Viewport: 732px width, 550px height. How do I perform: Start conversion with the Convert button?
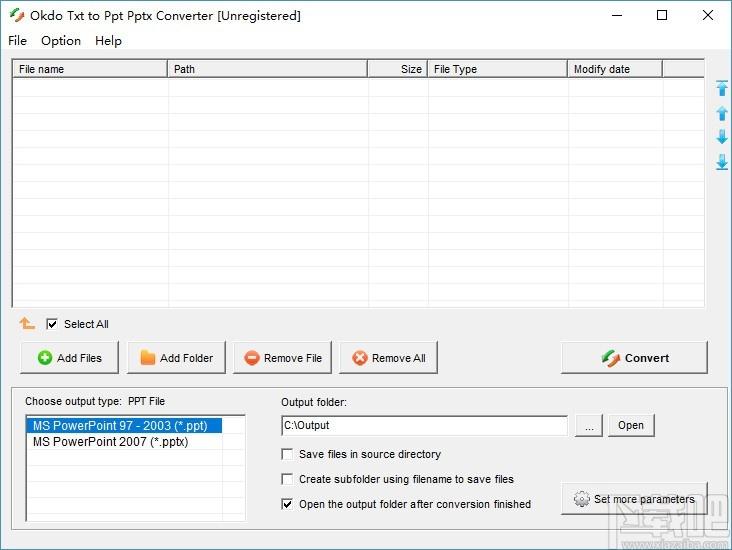[x=634, y=358]
